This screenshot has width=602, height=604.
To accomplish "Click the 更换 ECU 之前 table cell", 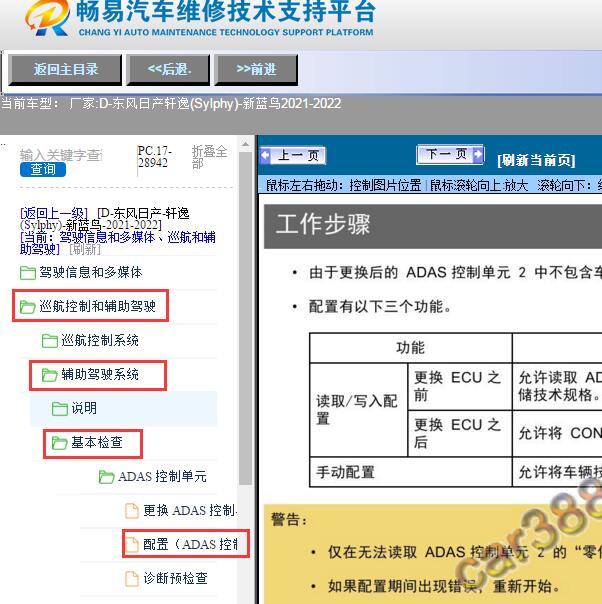I will [459, 386].
